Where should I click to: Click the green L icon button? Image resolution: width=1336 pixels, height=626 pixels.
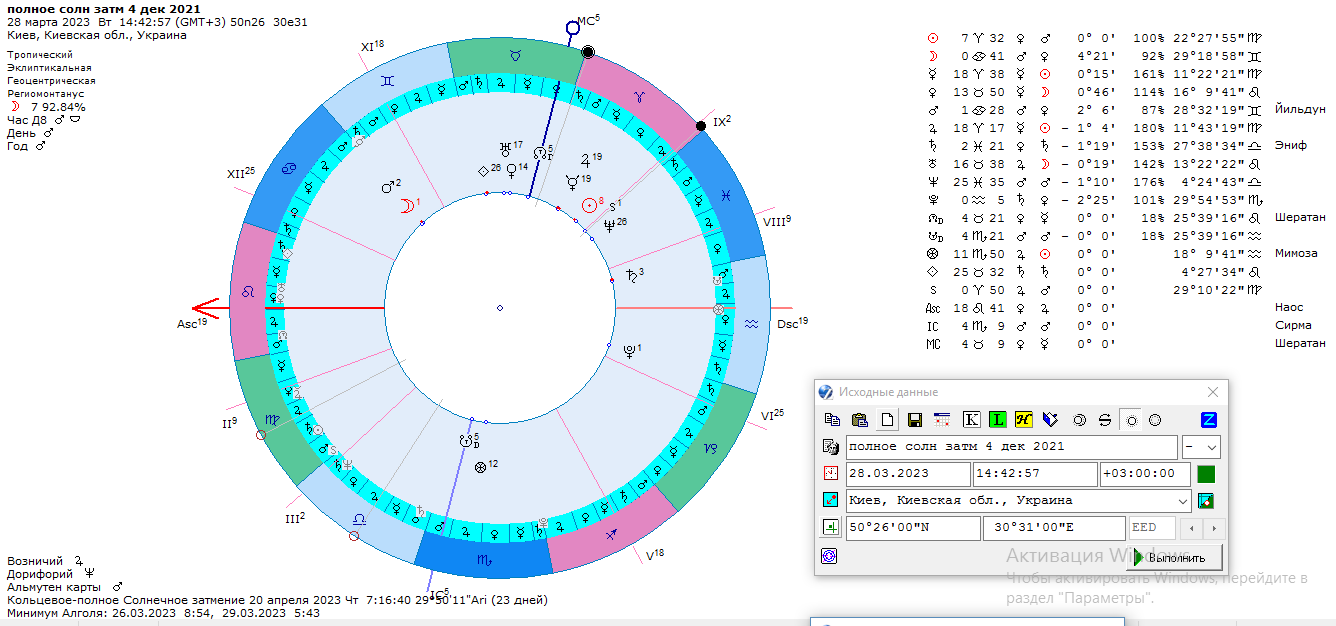pos(997,419)
